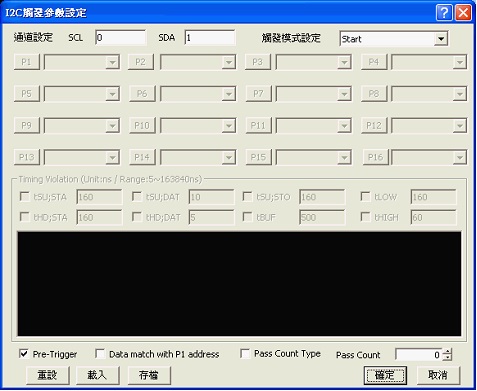Screen dimensions: 477x391
Task: Open the dropdown next to P3
Action: click(x=344, y=62)
